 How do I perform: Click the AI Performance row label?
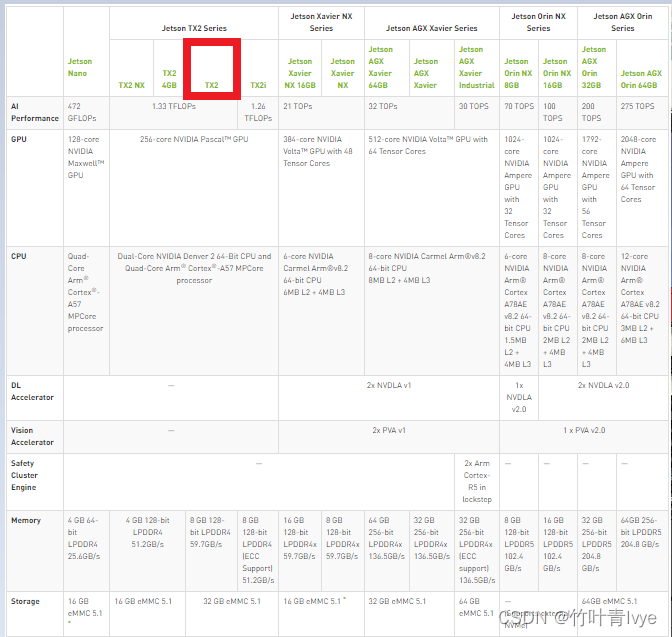pyautogui.click(x=35, y=112)
